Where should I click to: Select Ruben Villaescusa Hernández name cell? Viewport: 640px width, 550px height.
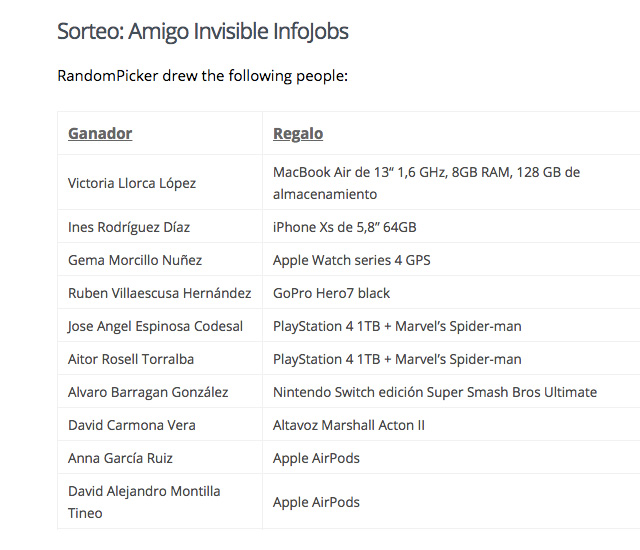(x=160, y=293)
